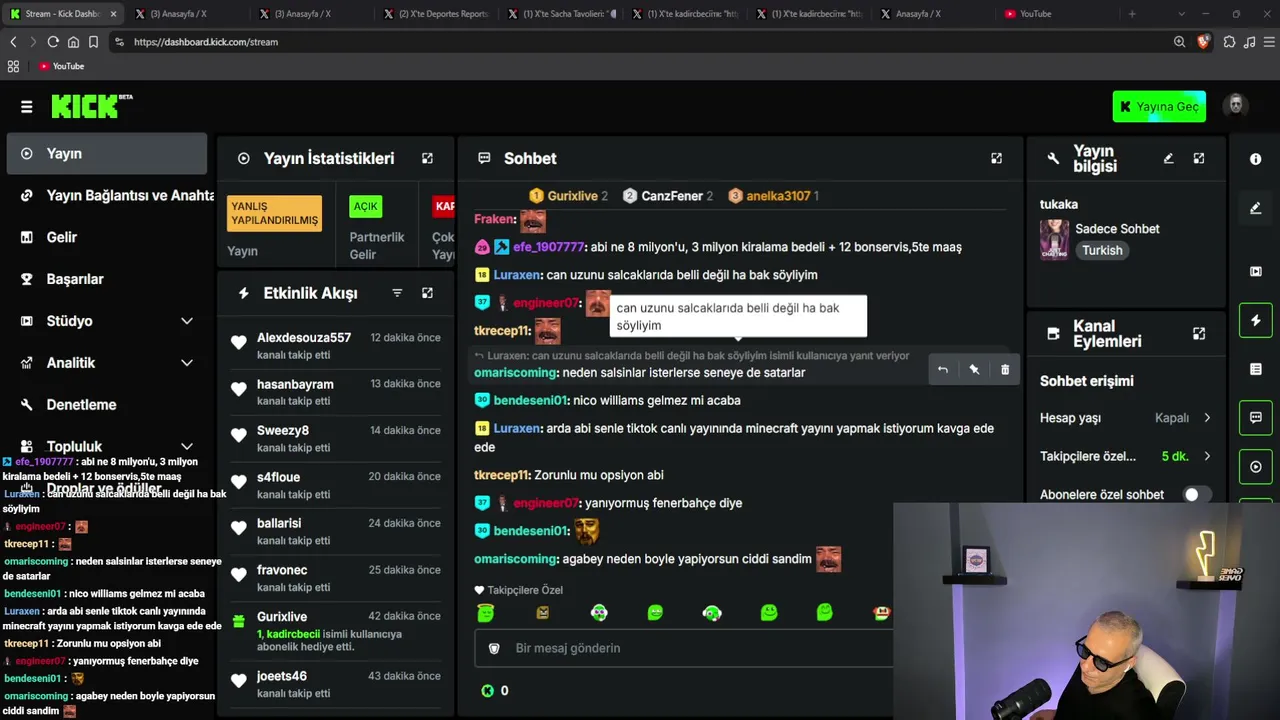Screen dimensions: 1280x720
Task: Click hasanbayram in activity feed
Action: pyautogui.click(x=336, y=392)
